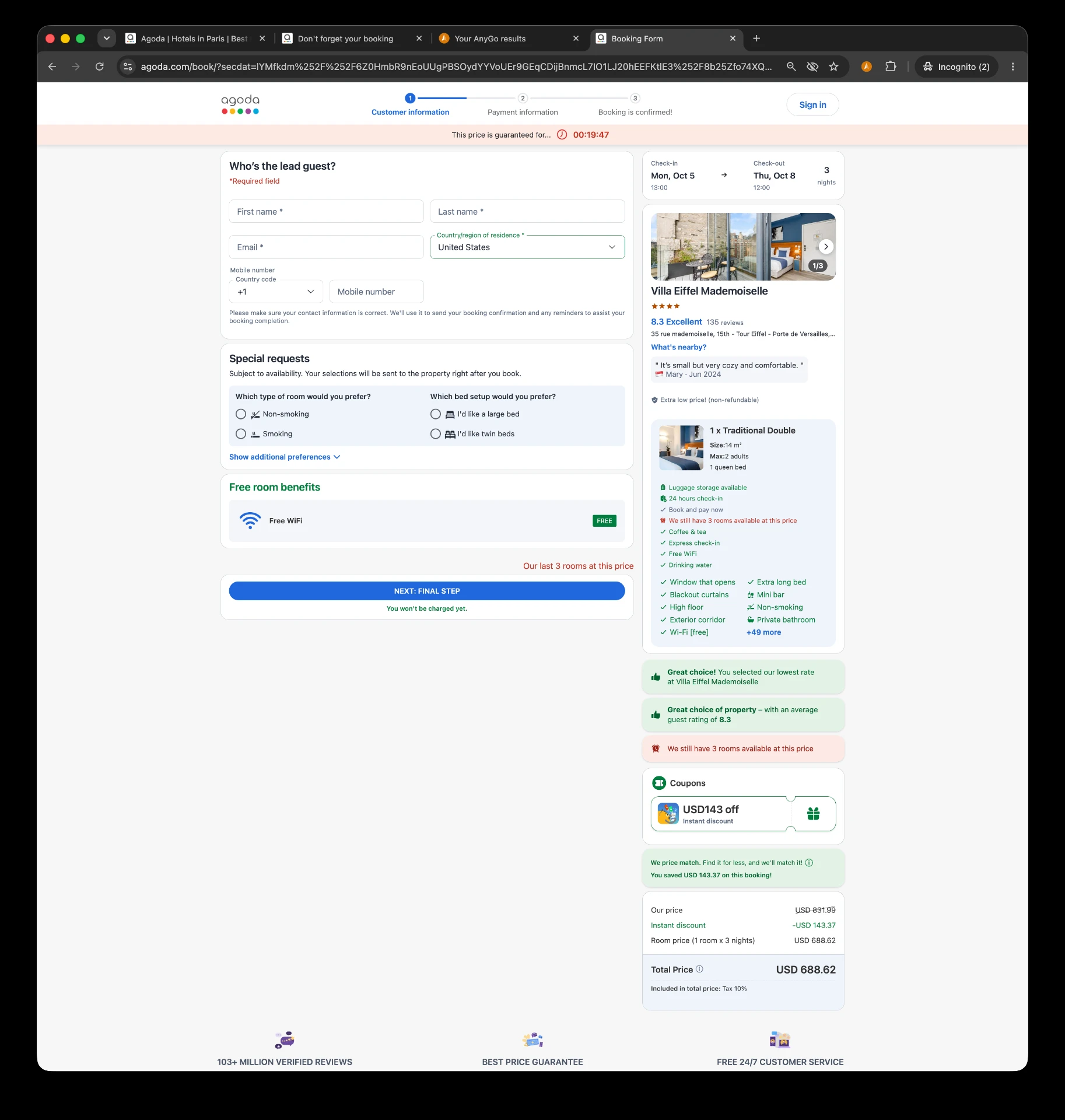Image resolution: width=1065 pixels, height=1120 pixels.
Task: Choose I'd like twin beds
Action: 436,434
